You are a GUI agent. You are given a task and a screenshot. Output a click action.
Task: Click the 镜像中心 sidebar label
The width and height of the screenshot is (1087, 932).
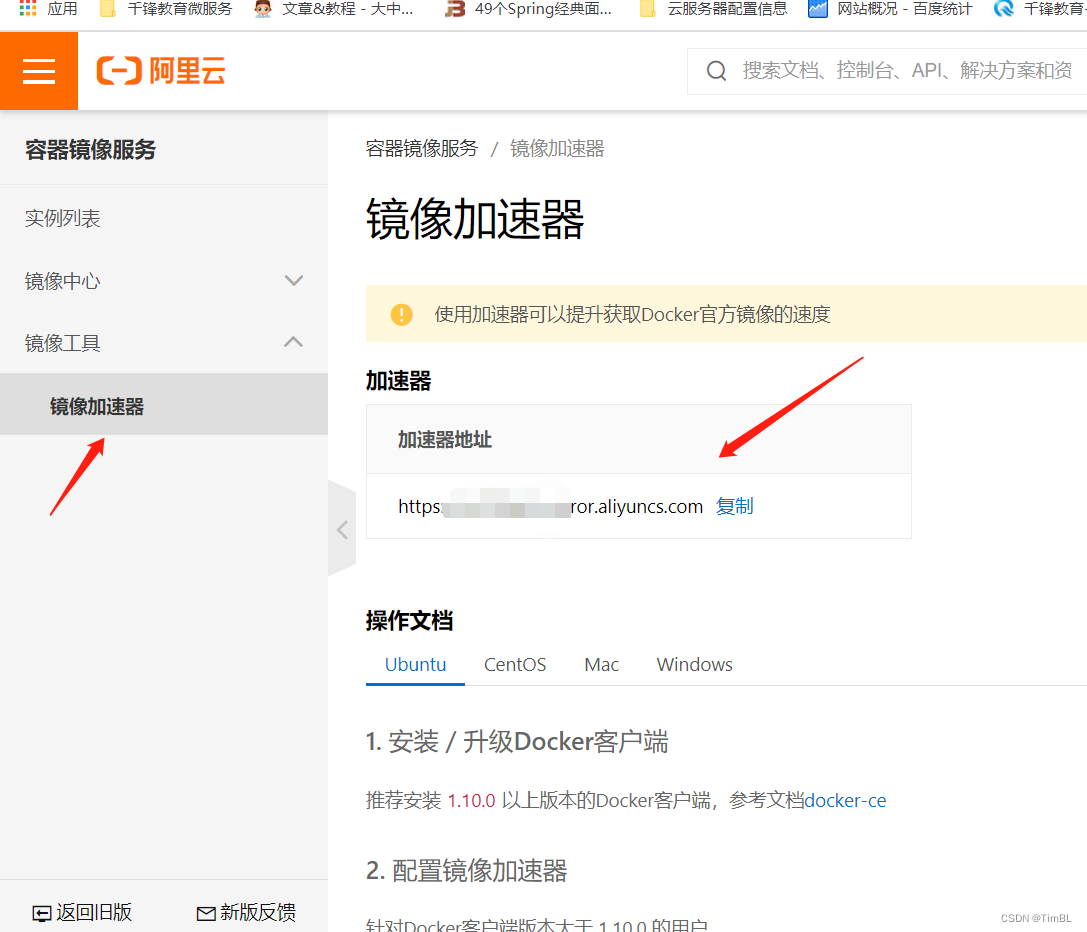(x=62, y=281)
